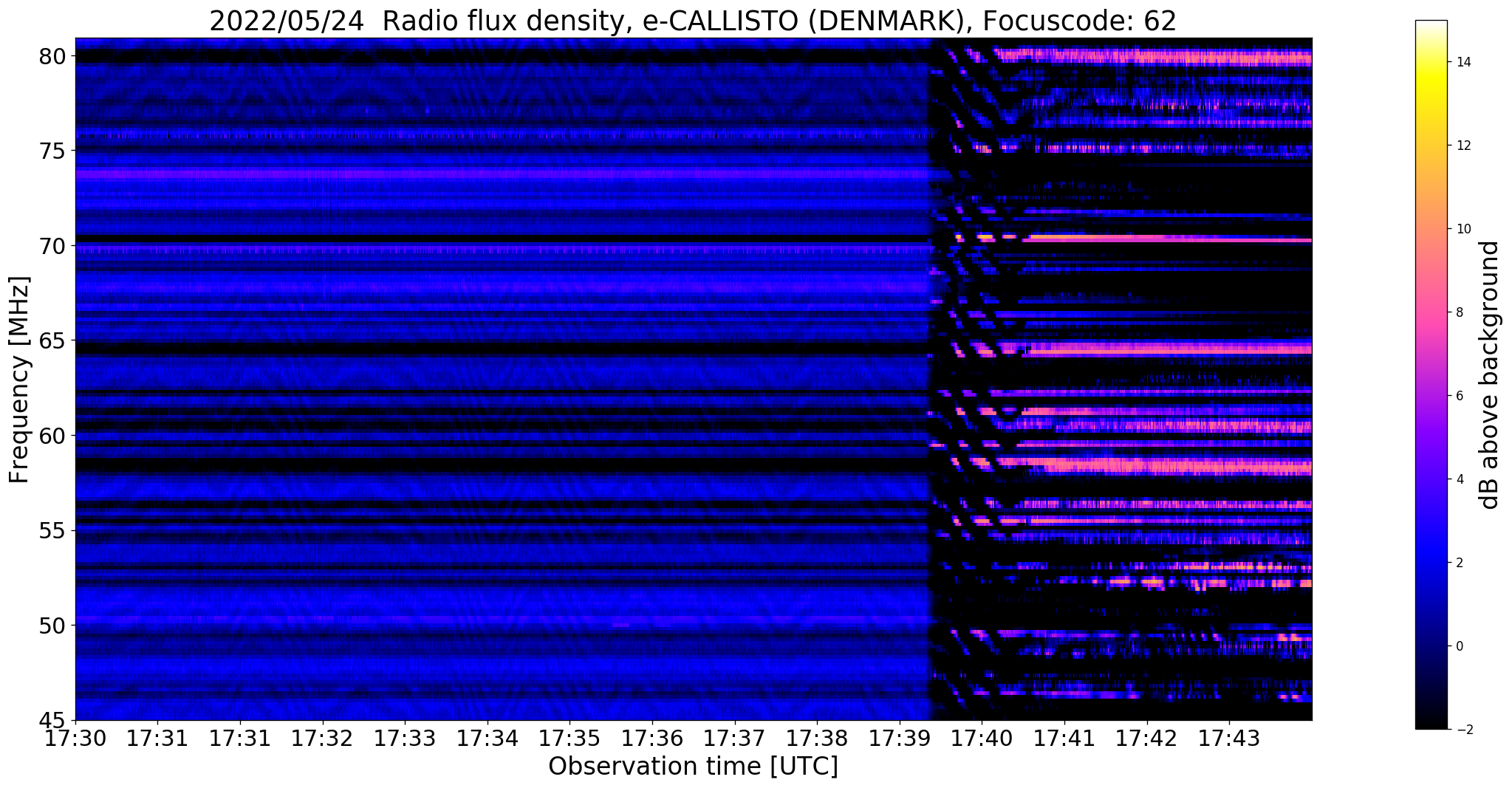Click the 45 MHz frequency tick label

(x=53, y=721)
